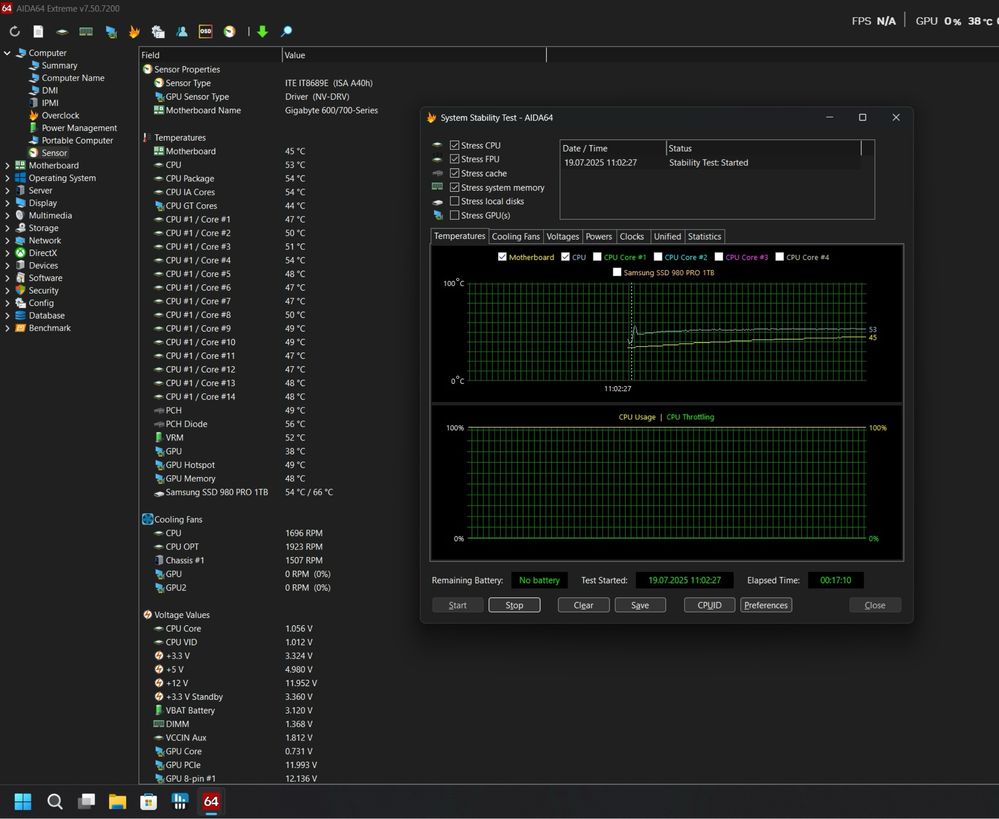The height and width of the screenshot is (819, 999).
Task: Click the Value column header
Action: [414, 55]
